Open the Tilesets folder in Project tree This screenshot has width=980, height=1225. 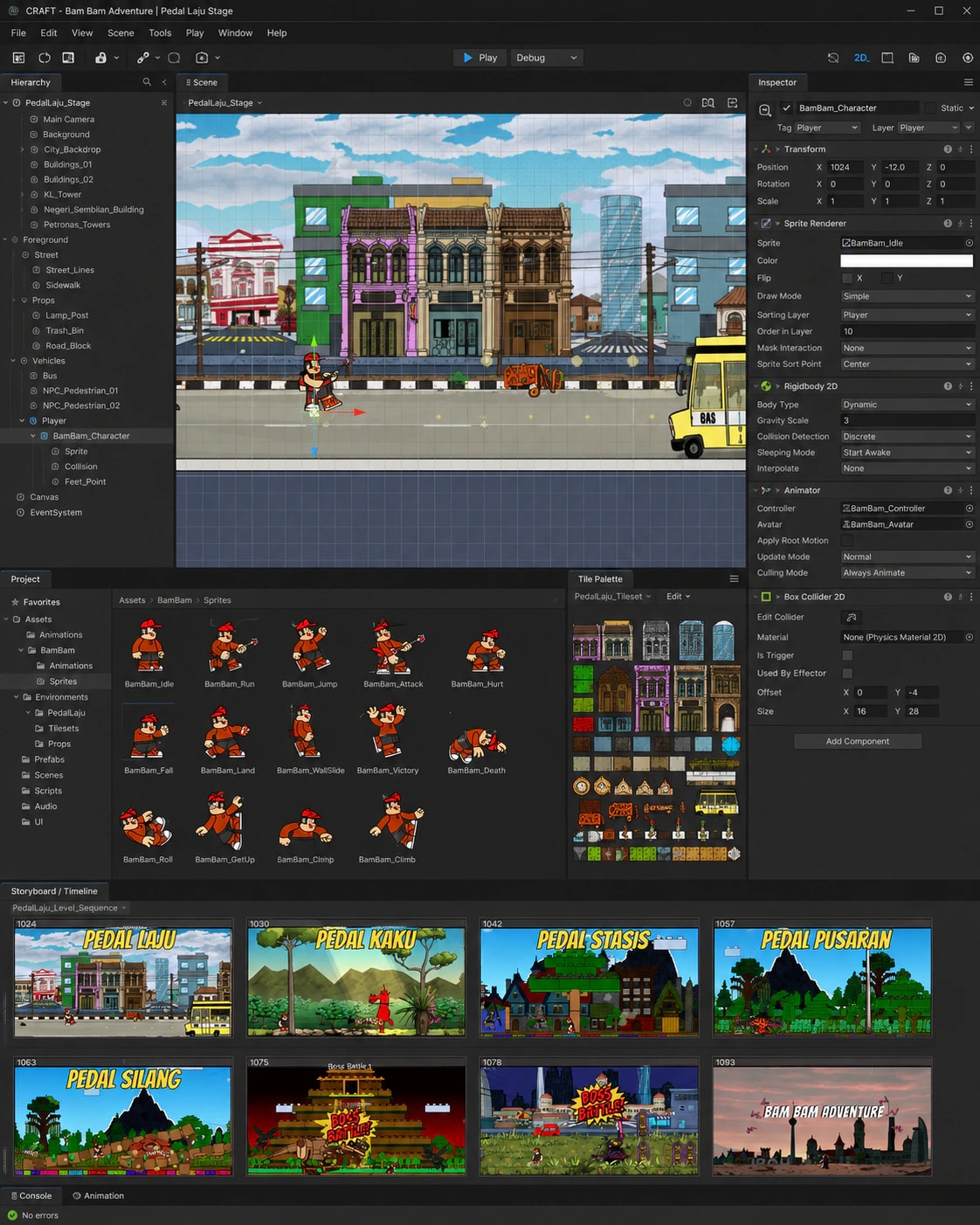(64, 729)
